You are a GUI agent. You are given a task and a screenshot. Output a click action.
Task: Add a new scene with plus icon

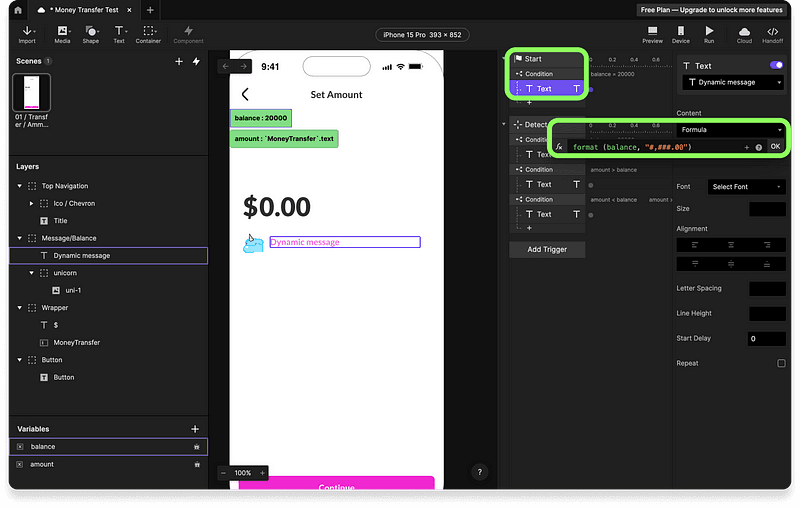point(179,61)
